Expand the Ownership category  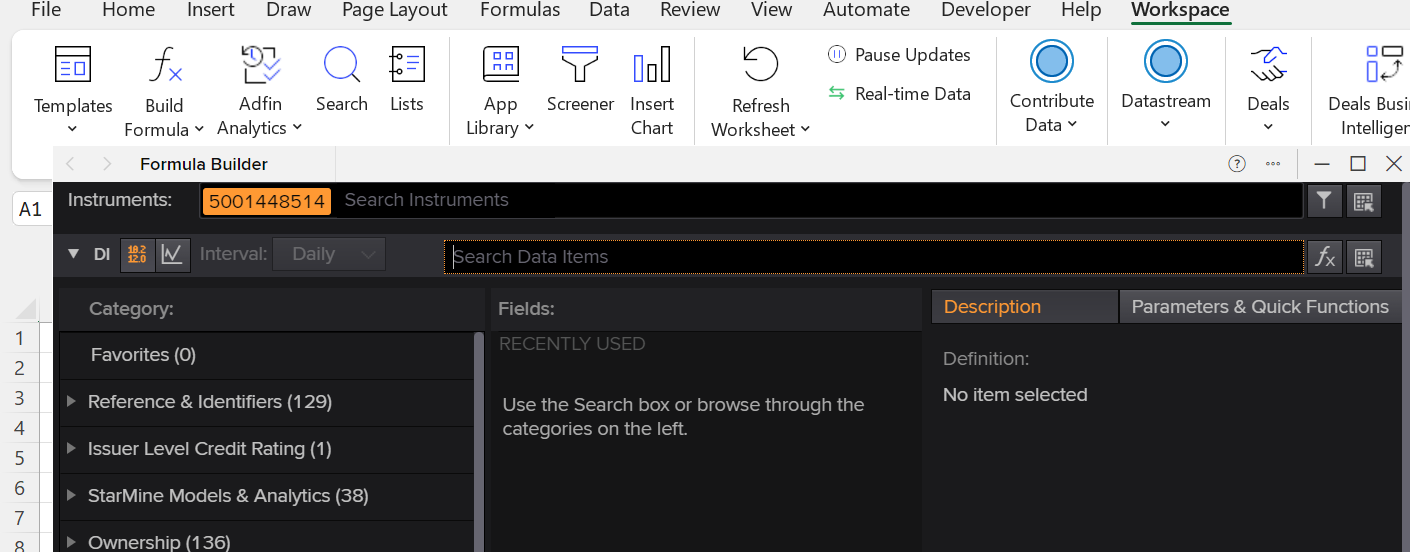71,542
